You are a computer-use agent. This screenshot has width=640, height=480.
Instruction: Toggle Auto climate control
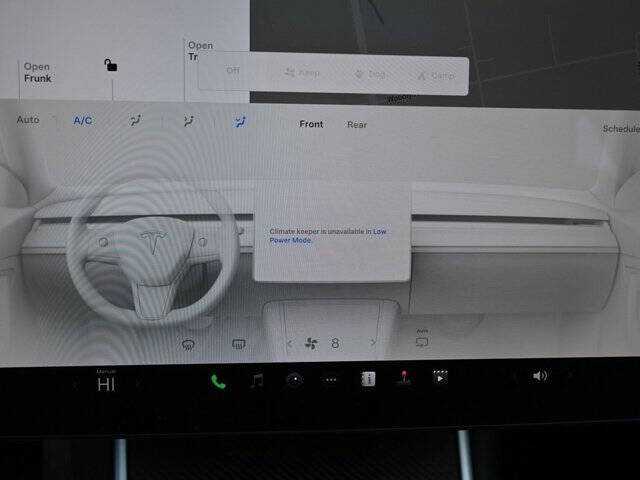pyautogui.click(x=28, y=120)
